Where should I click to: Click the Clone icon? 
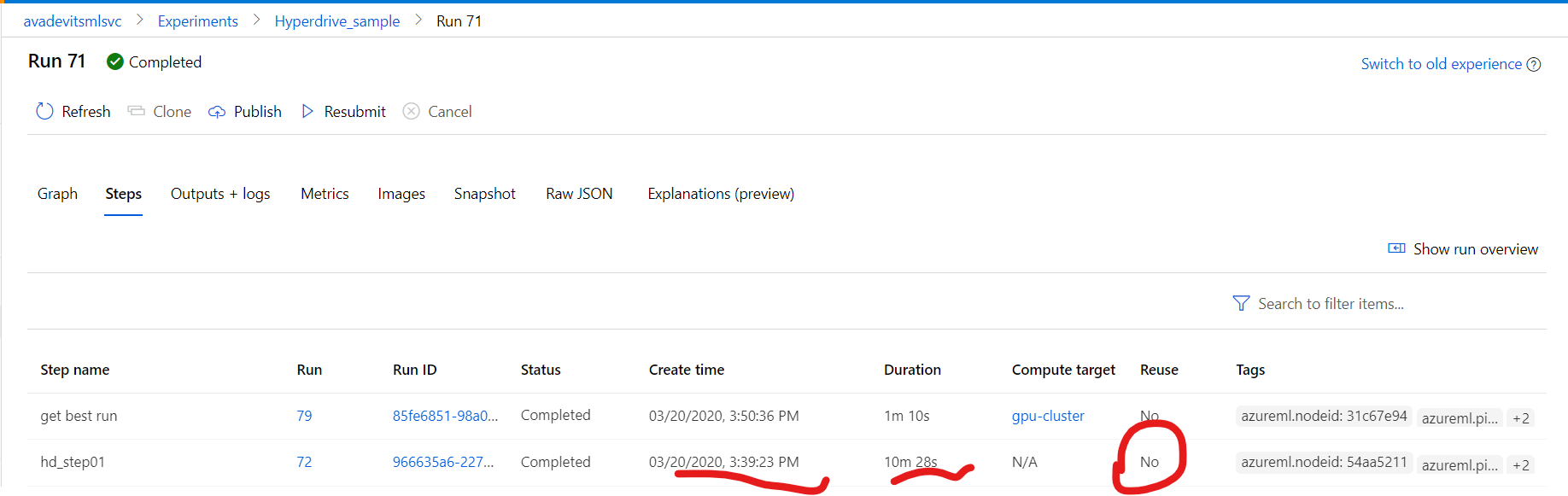tap(136, 111)
